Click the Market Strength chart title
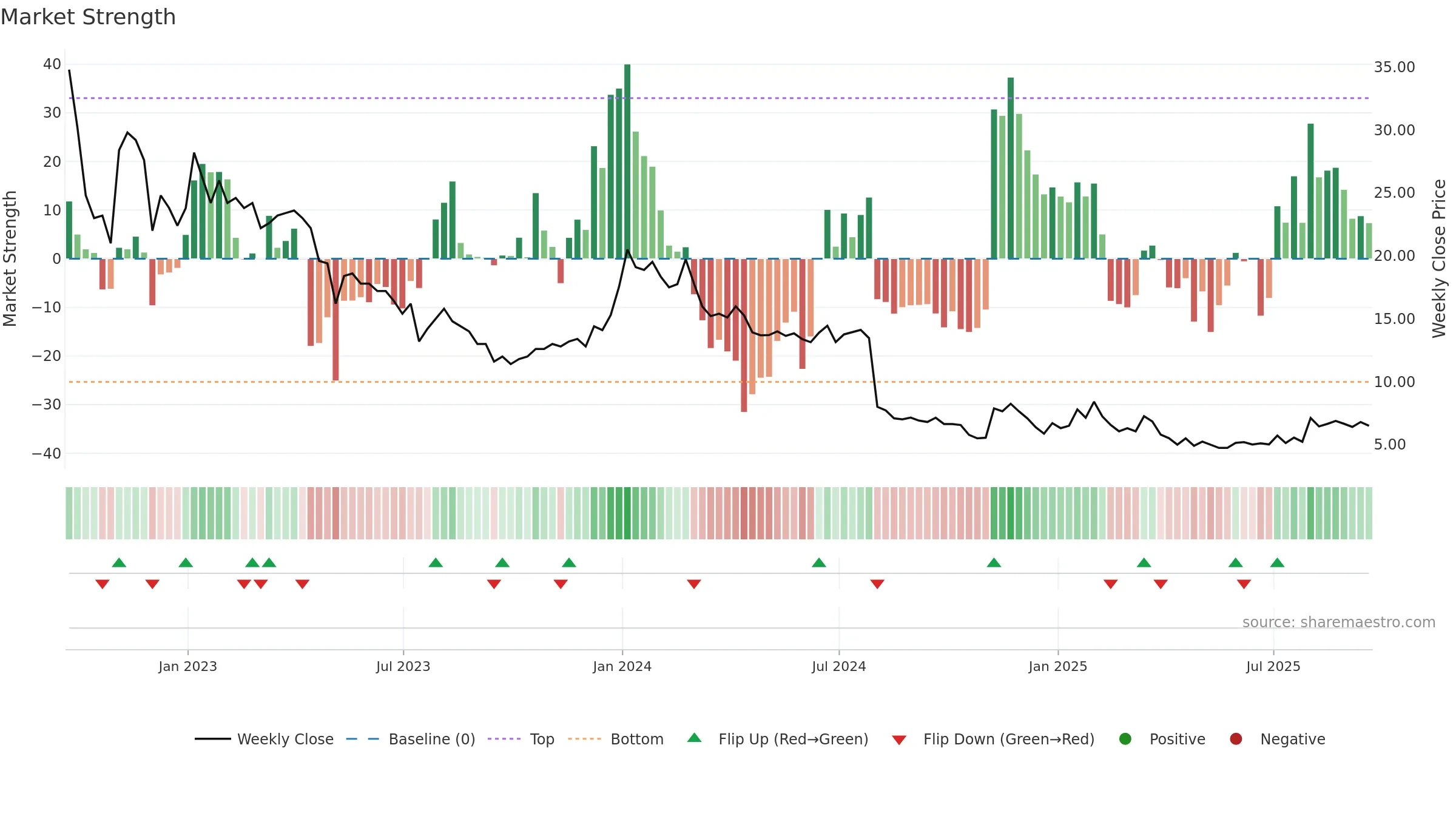 click(x=88, y=17)
